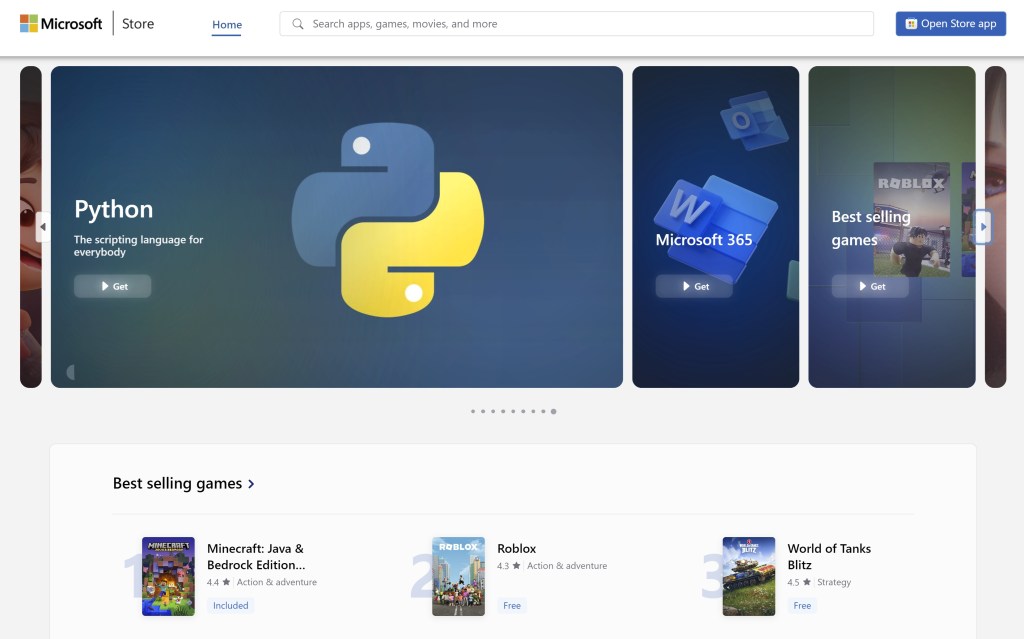Screen dimensions: 1024x639
Task: Click the left carousel arrow
Action: (x=43, y=227)
